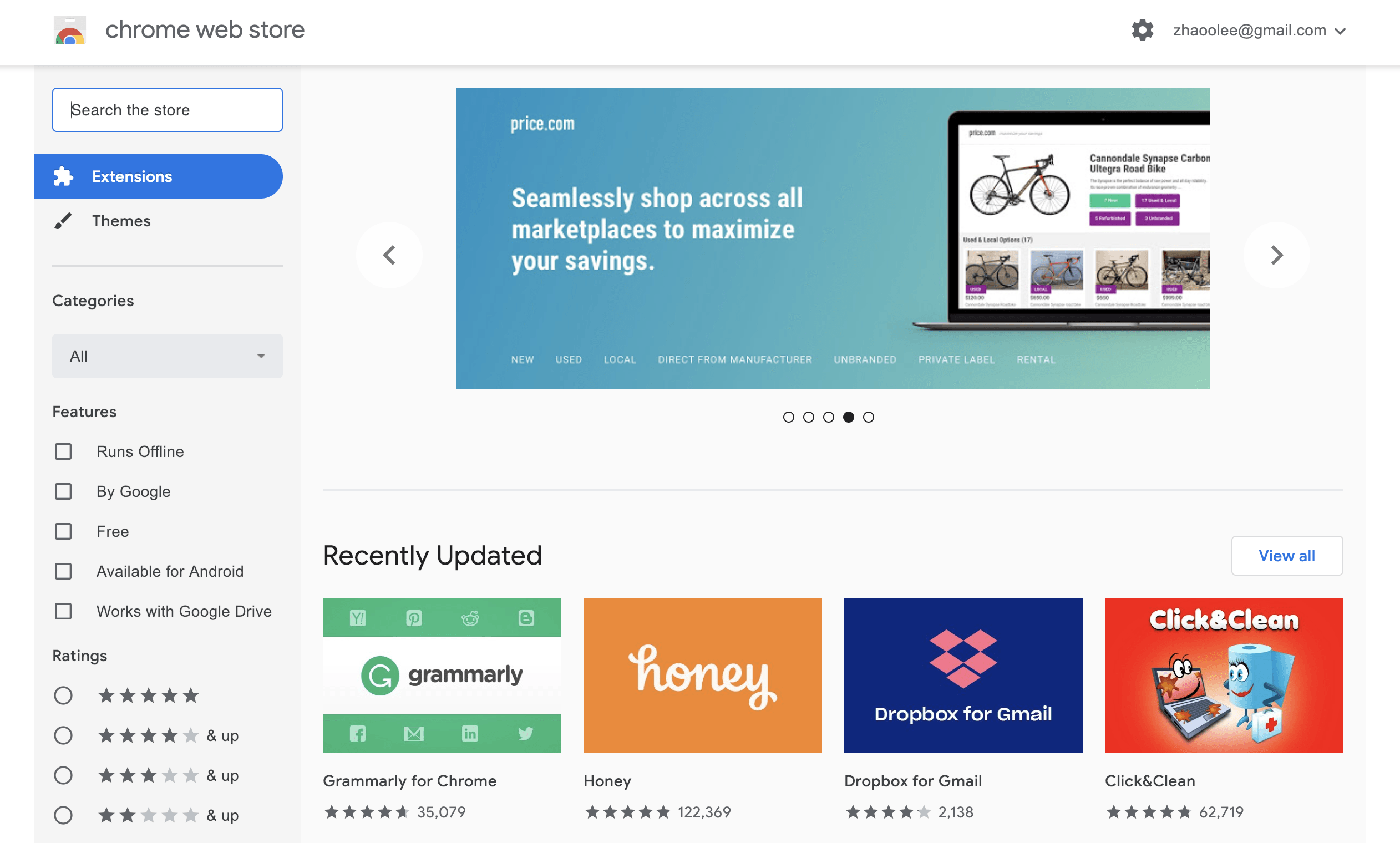Click View all for Recently Updated
The image size is (1400, 843).
(x=1286, y=556)
